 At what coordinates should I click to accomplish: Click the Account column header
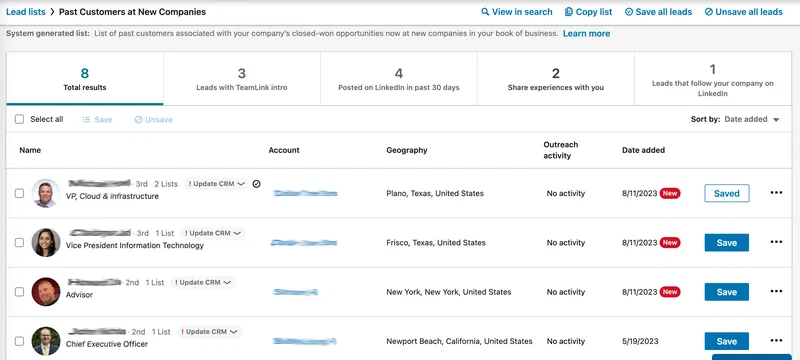tap(284, 150)
